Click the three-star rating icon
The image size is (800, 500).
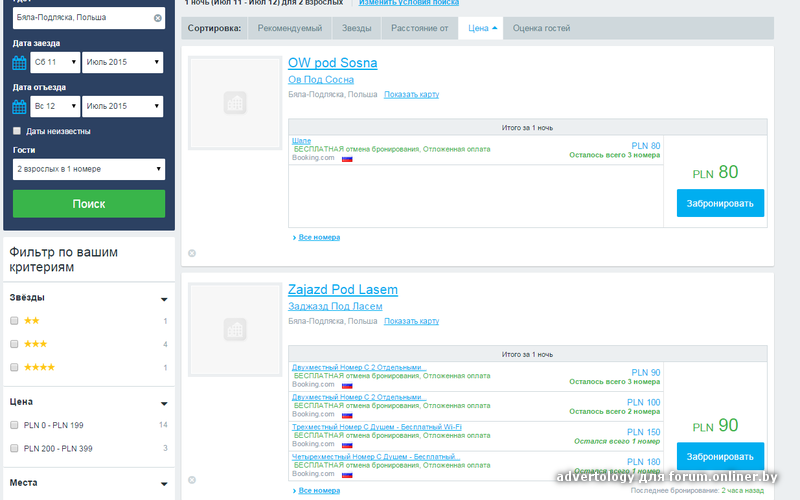pyautogui.click(x=35, y=344)
